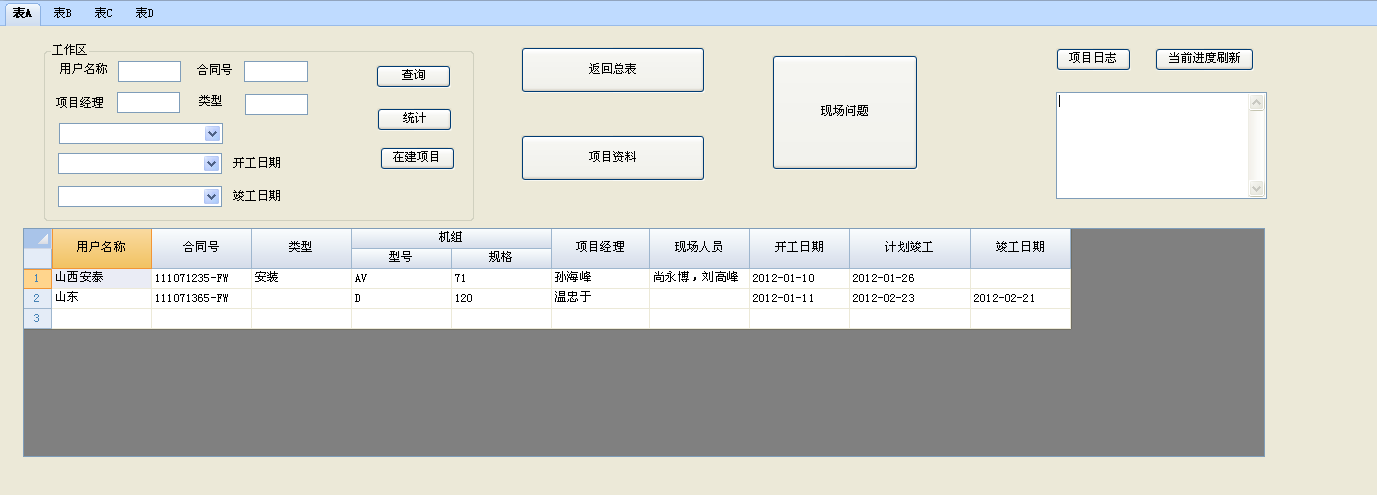Select cell 2012-02-21
This screenshot has width=1377, height=495.
click(1020, 298)
